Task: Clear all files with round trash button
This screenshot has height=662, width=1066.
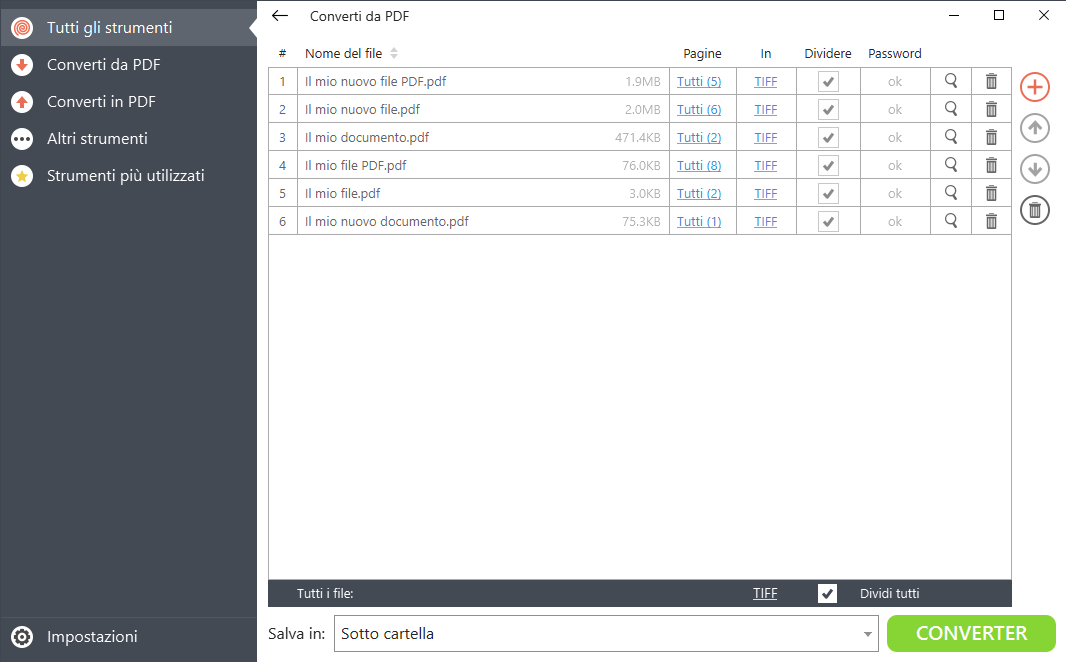Action: point(1035,210)
